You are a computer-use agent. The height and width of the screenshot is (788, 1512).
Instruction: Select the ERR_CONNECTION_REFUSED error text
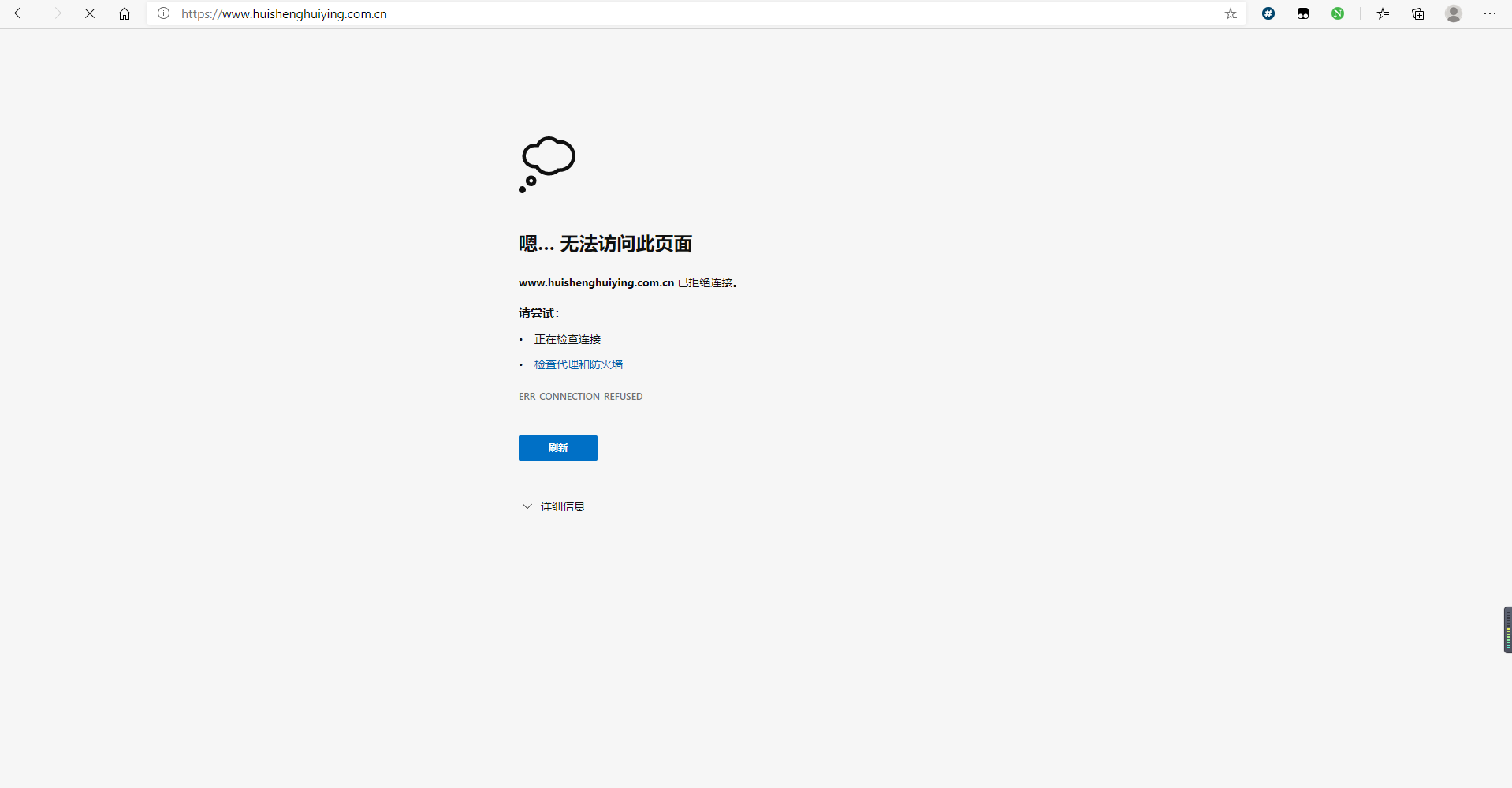[x=580, y=397]
